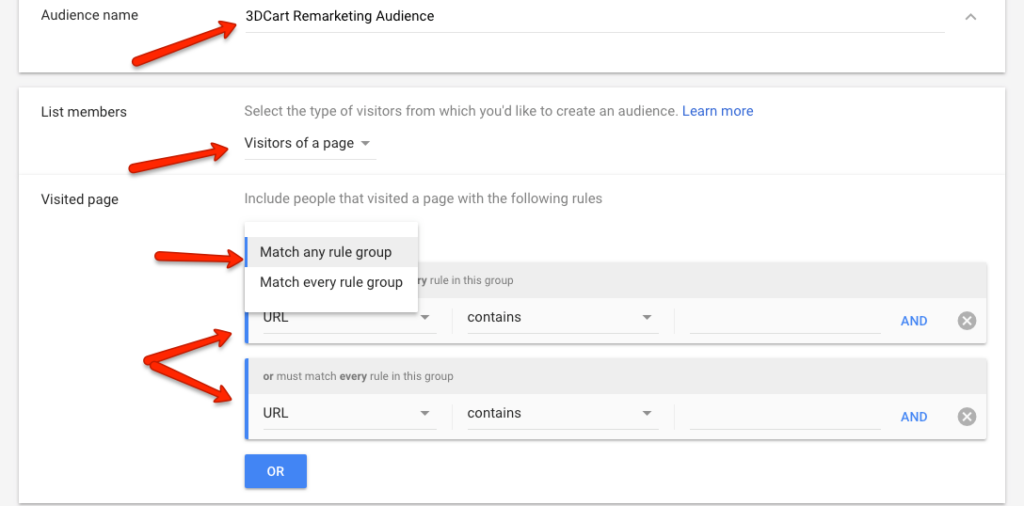The height and width of the screenshot is (506, 1024).
Task: Open the Learn more link
Action: [717, 111]
